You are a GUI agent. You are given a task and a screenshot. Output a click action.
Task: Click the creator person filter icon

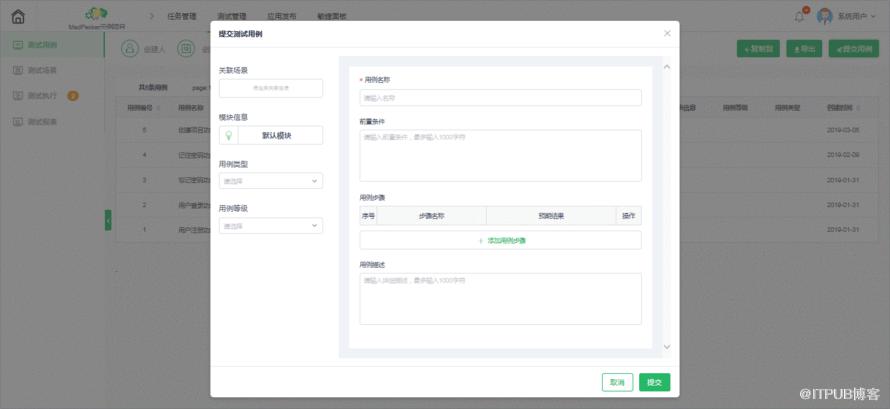[x=130, y=49]
